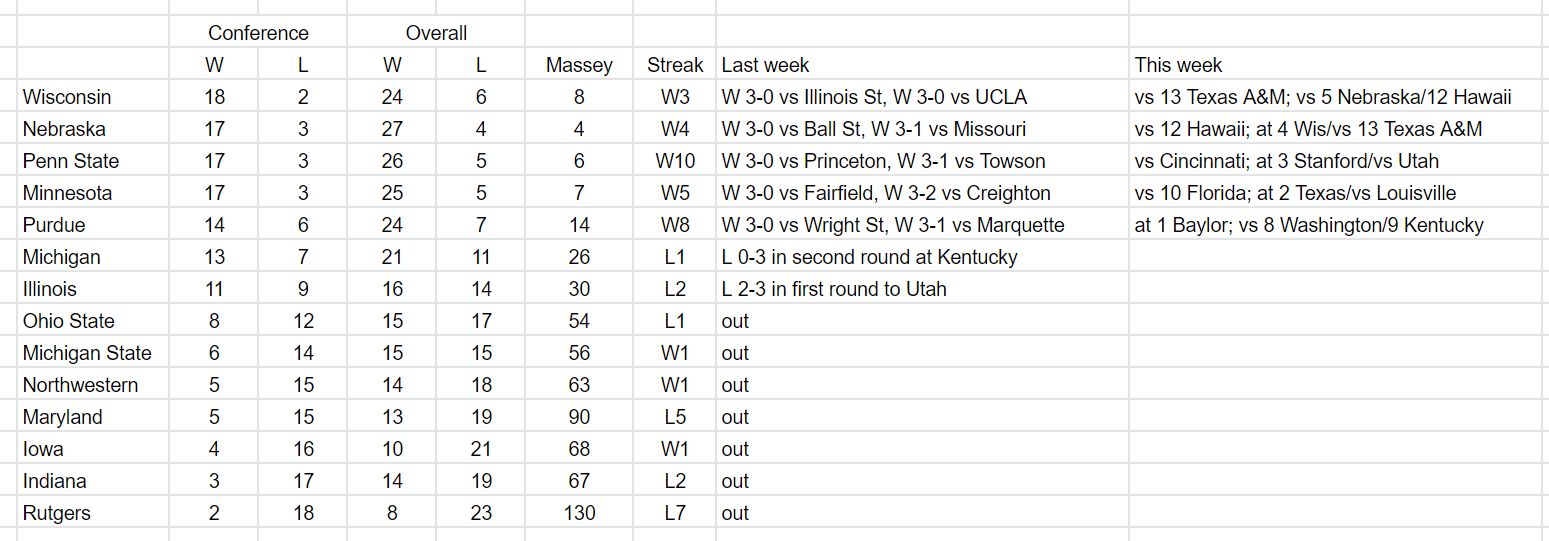1549x541 pixels.
Task: Click the Massey column header
Action: click(x=579, y=65)
